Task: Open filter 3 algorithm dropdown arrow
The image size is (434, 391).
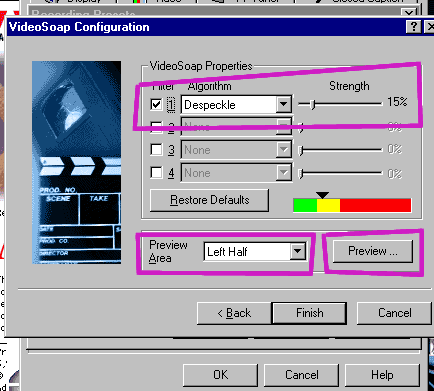Action: 283,150
